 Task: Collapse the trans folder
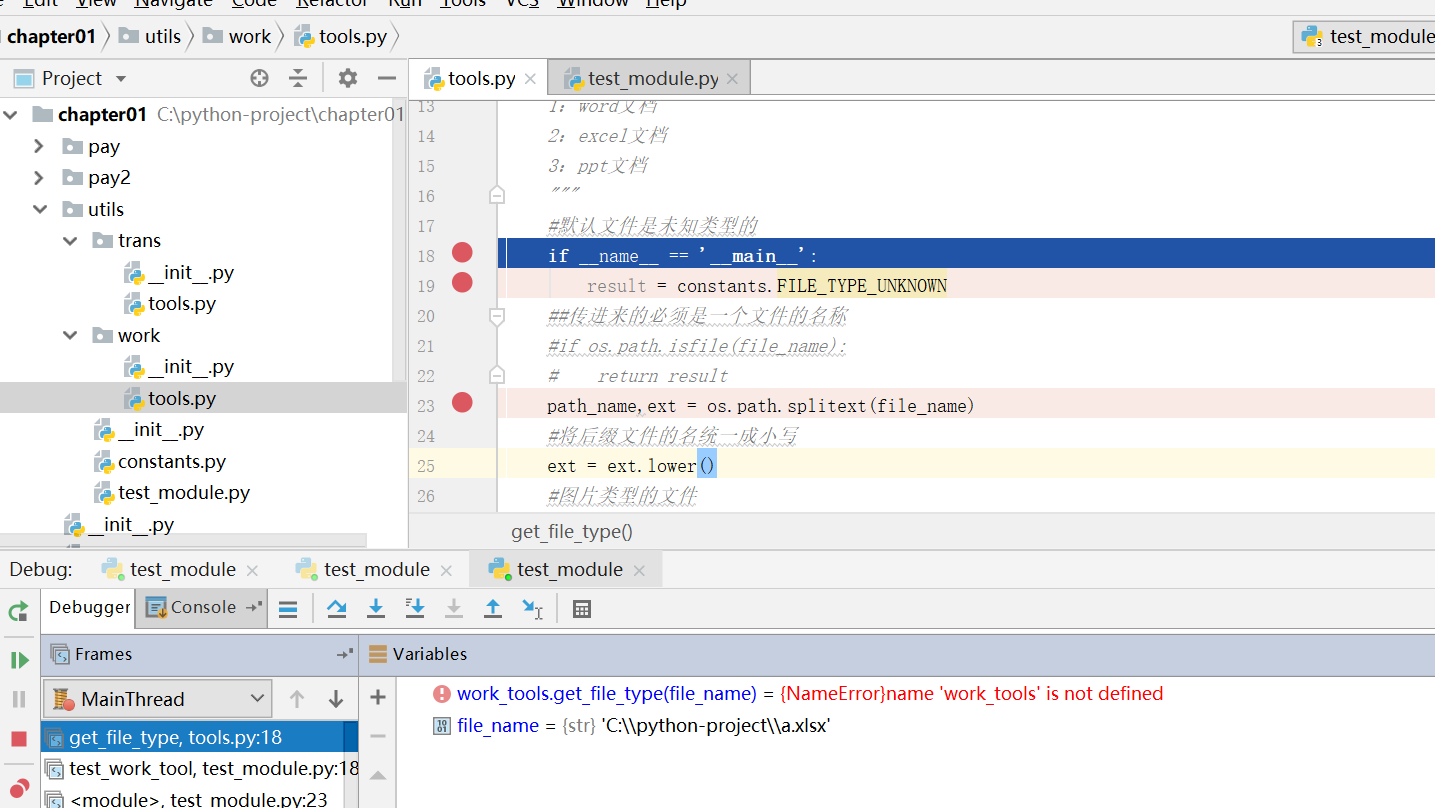pyautogui.click(x=70, y=241)
